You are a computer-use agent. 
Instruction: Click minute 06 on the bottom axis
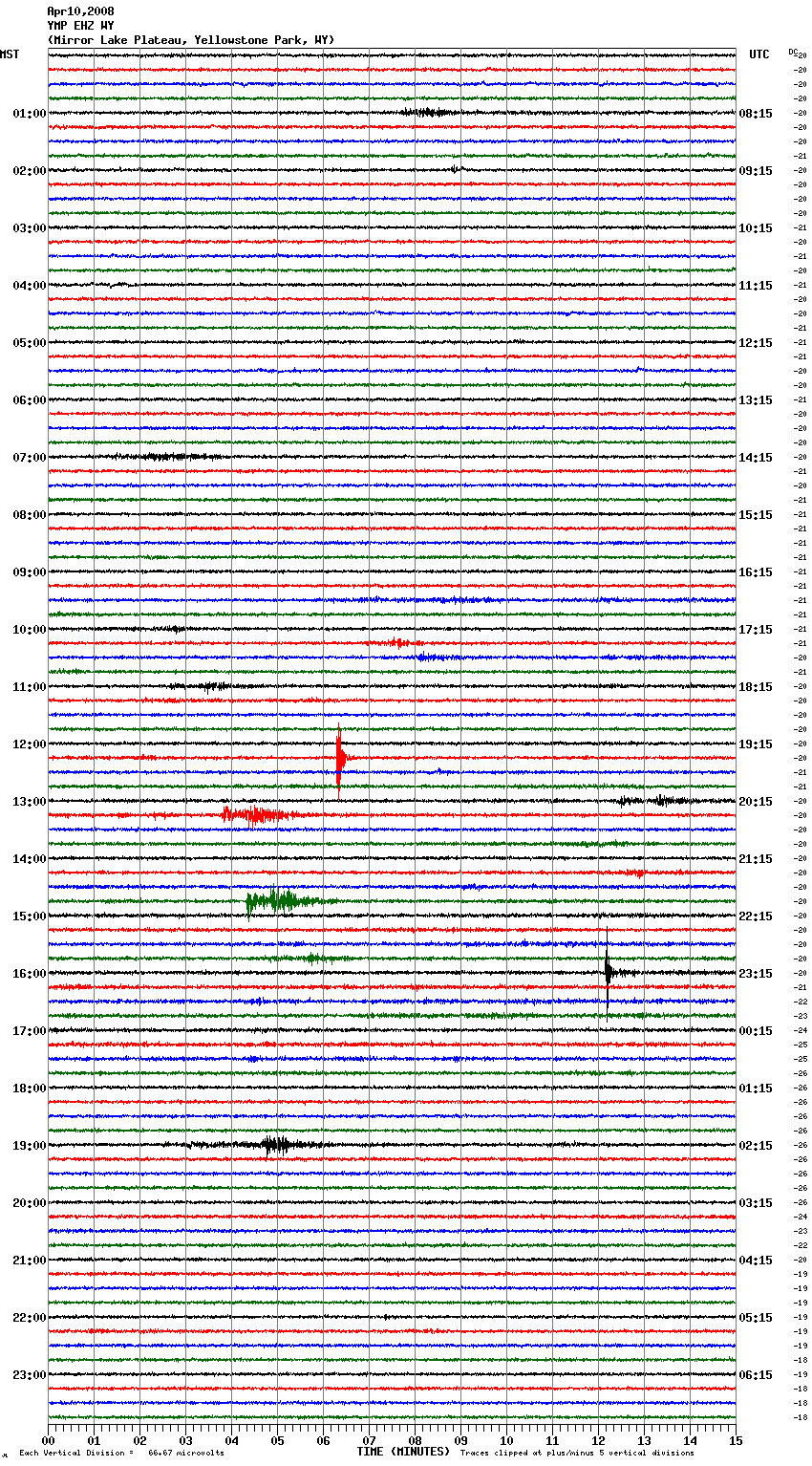[323, 1440]
